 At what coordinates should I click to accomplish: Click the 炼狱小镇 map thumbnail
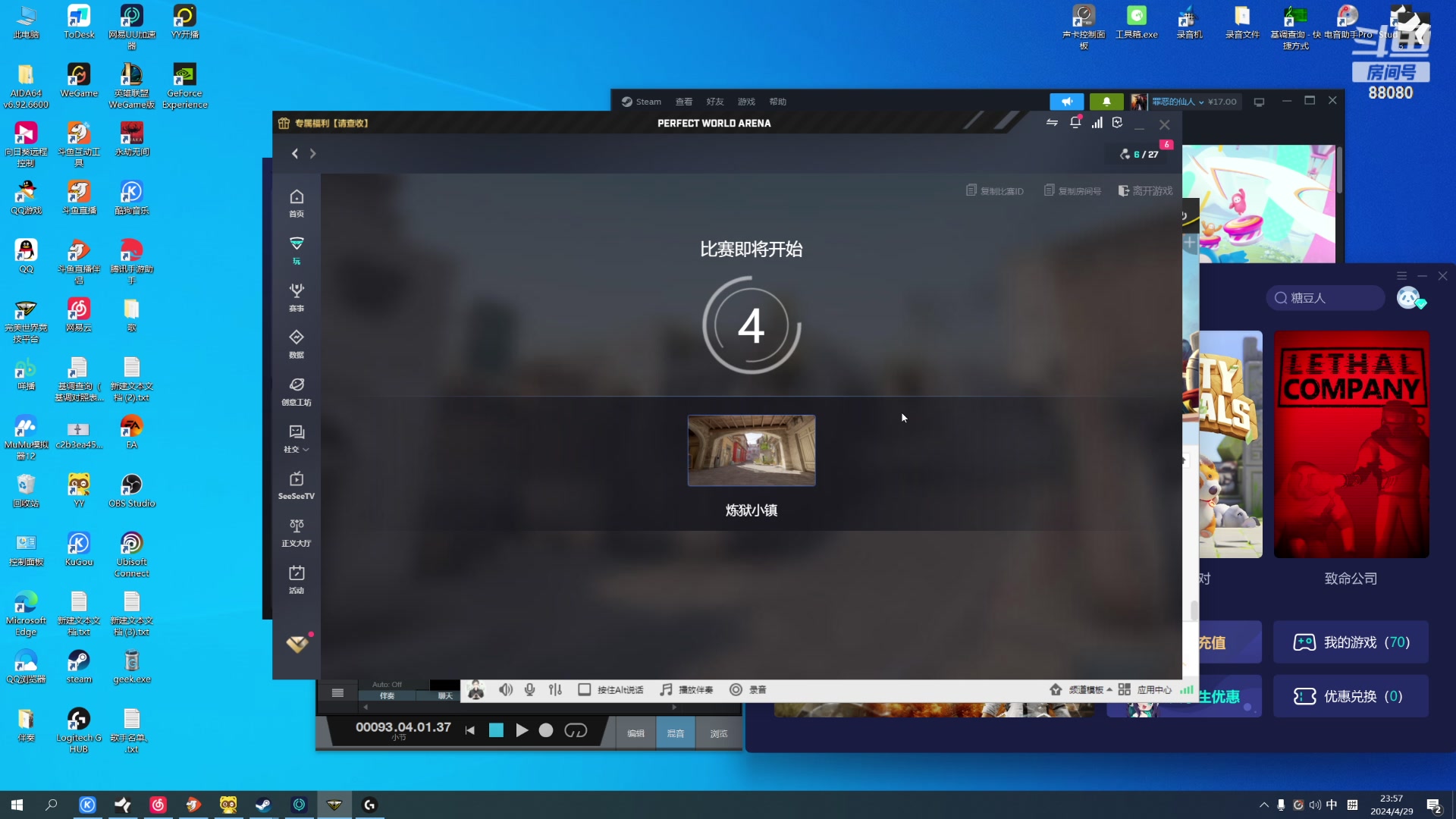click(752, 450)
